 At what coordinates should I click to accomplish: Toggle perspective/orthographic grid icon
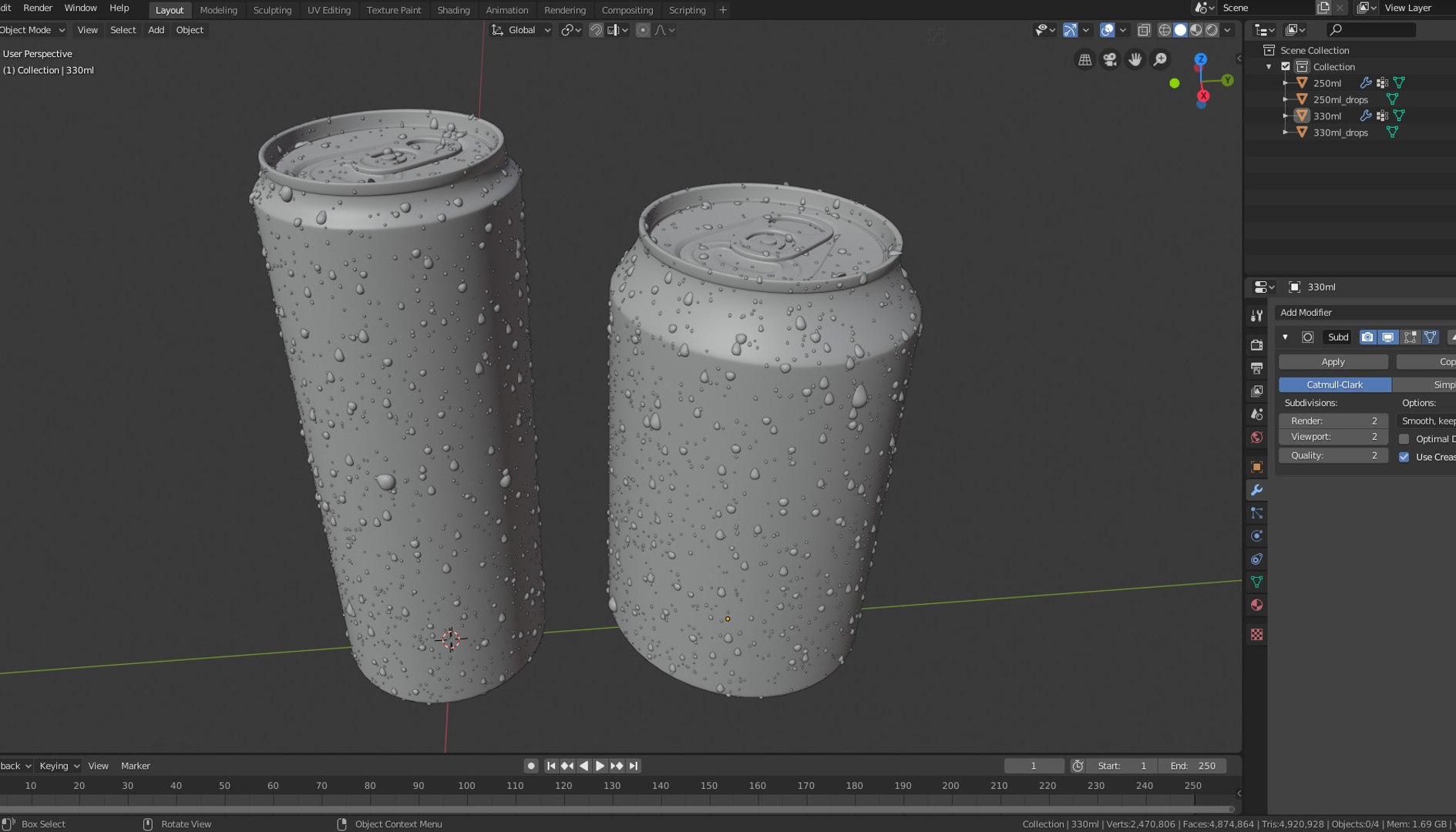1084,60
